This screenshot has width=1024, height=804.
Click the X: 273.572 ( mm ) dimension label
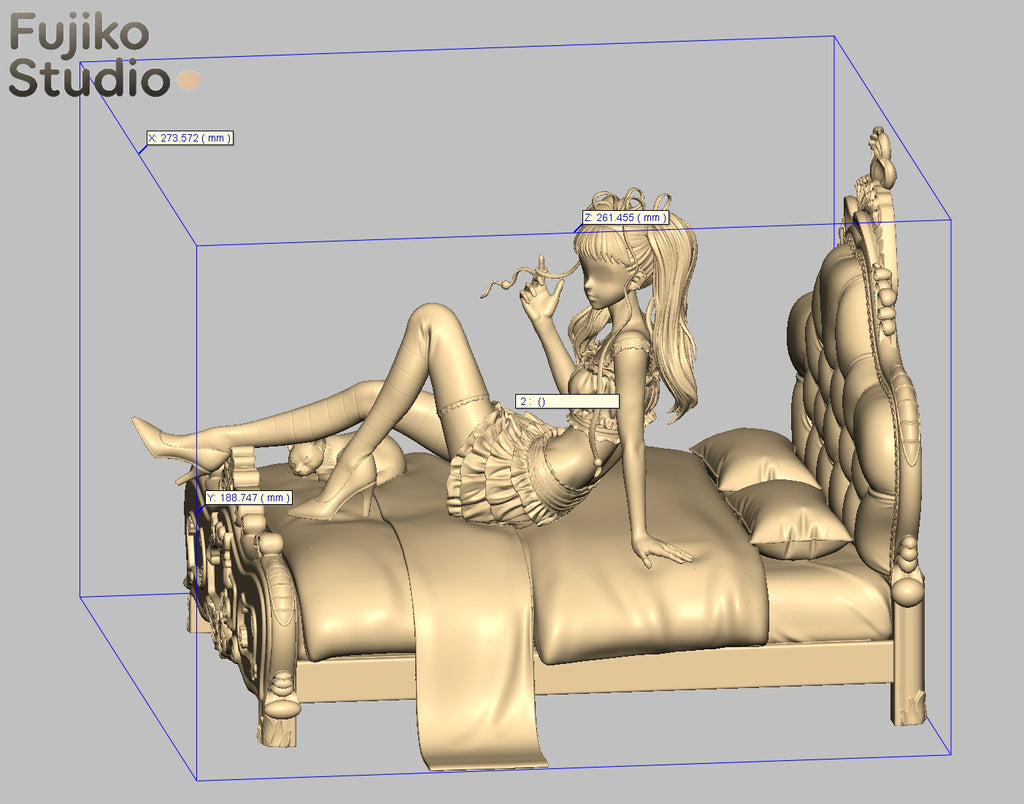point(190,138)
